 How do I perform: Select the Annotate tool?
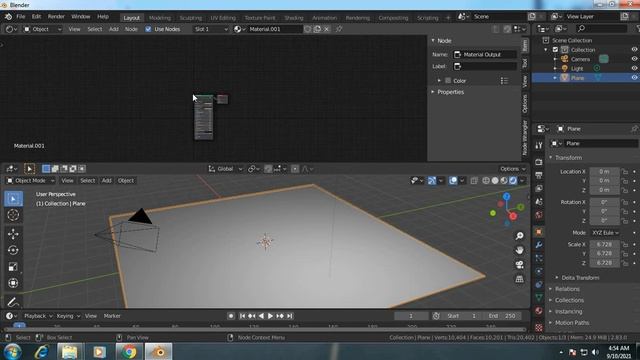[x=13, y=302]
